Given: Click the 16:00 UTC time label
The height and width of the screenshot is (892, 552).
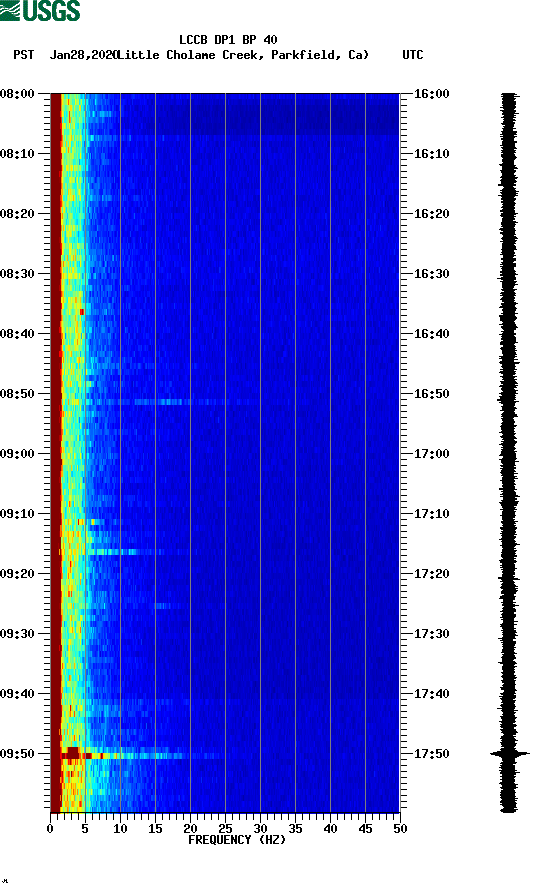Looking at the screenshot, I should (x=431, y=94).
